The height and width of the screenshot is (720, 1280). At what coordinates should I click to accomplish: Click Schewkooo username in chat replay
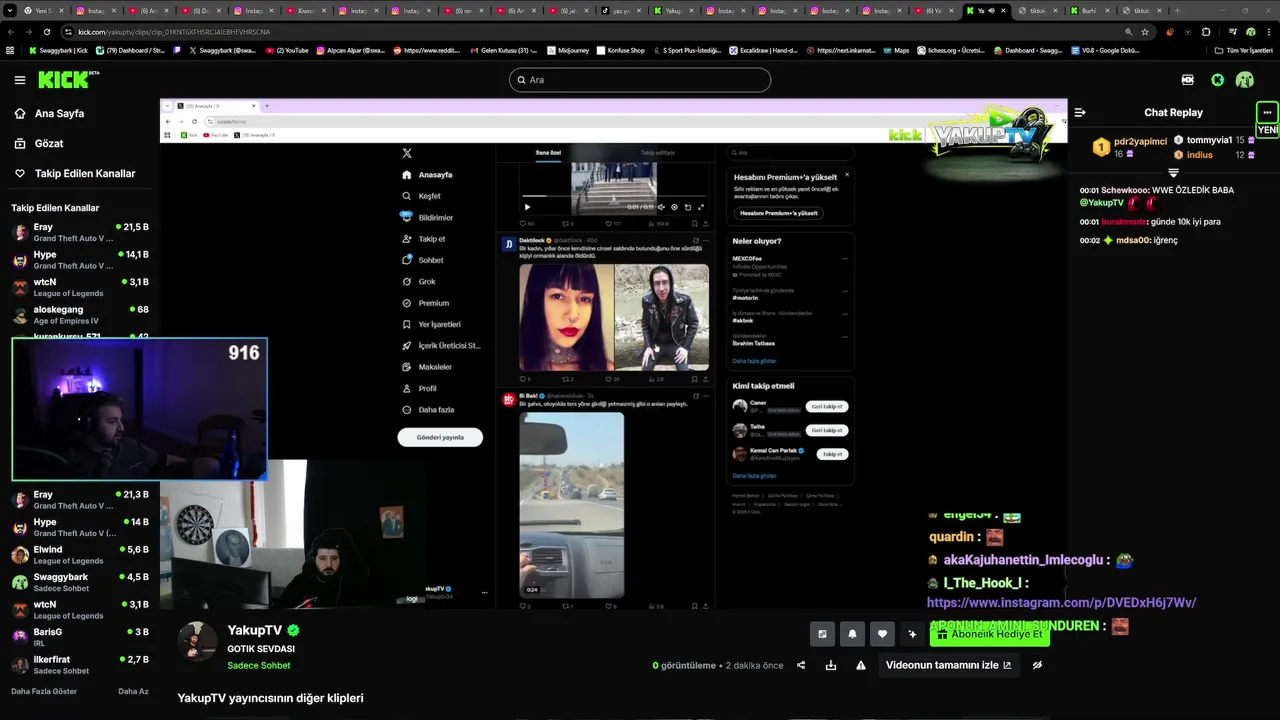[1125, 190]
